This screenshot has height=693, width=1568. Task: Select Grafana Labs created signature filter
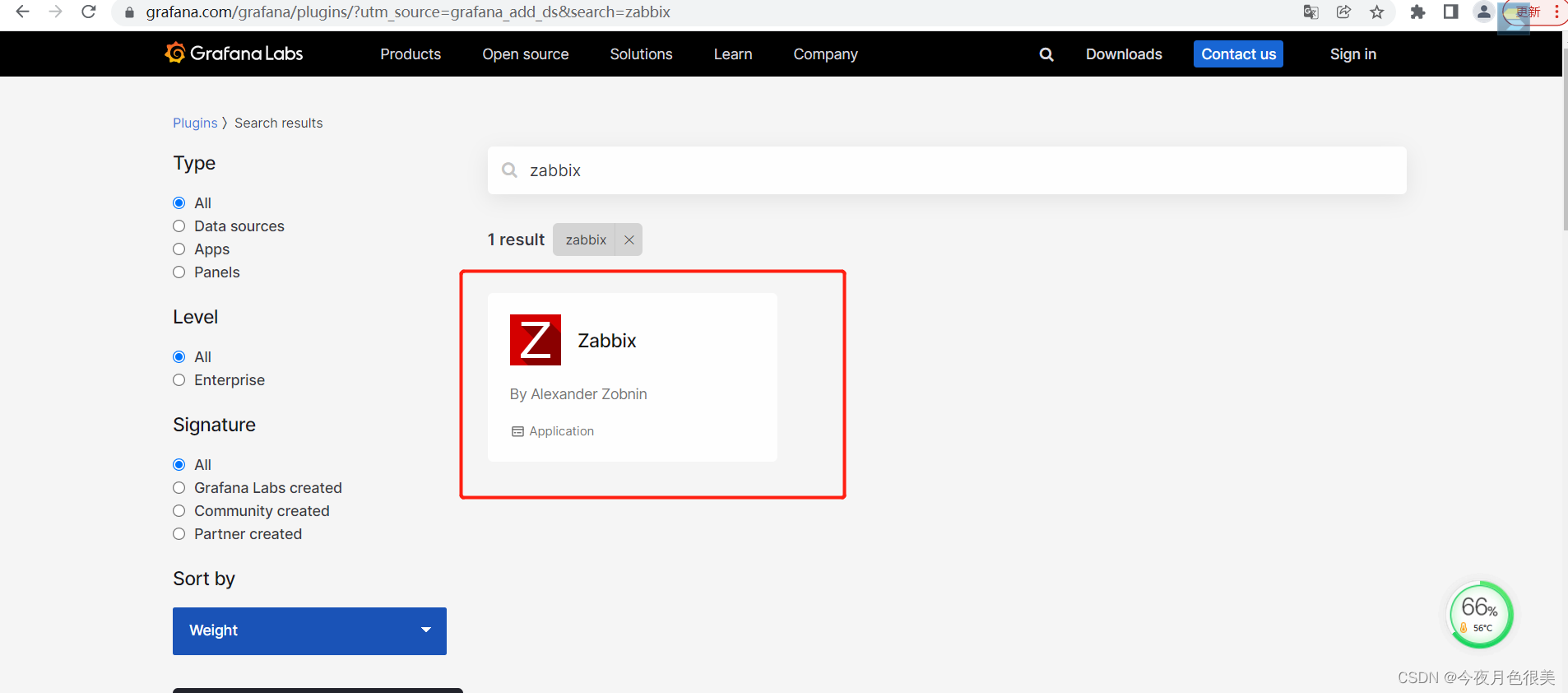(x=179, y=488)
